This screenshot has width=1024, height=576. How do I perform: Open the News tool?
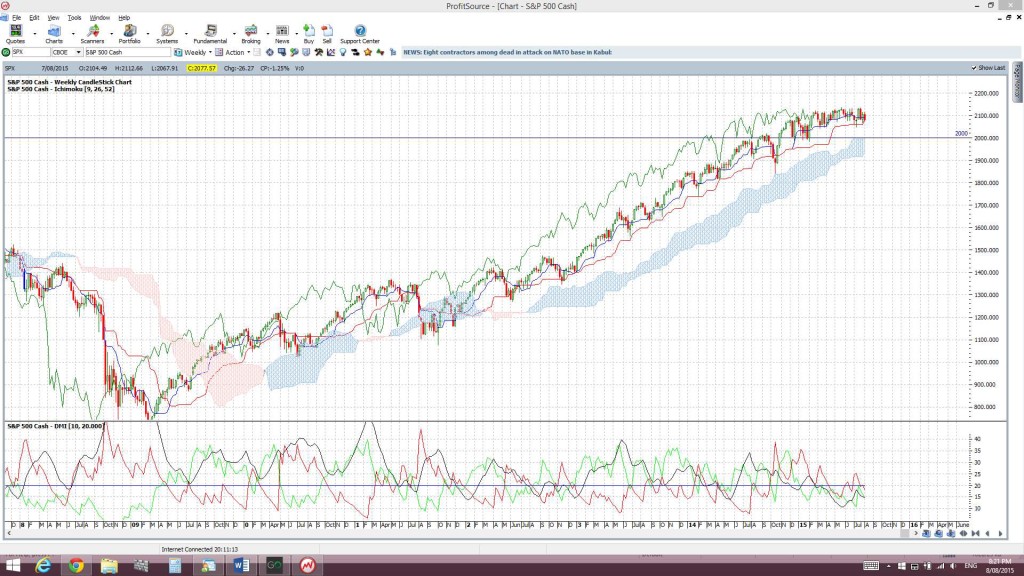coord(282,33)
